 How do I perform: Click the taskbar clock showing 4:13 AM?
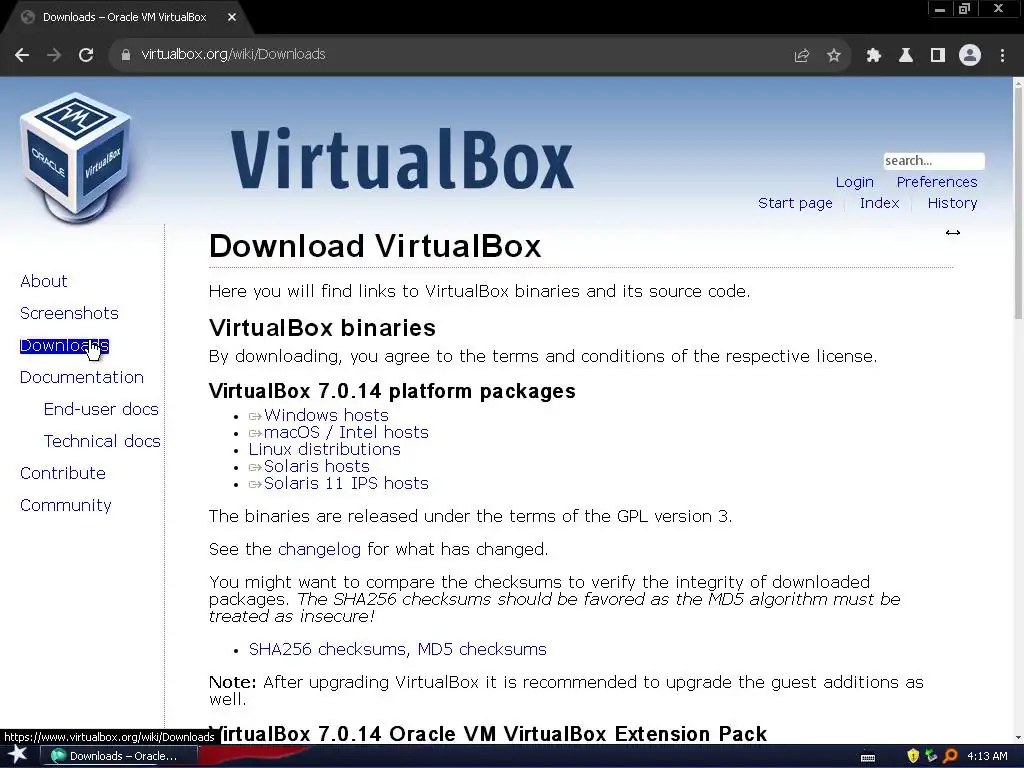[x=987, y=756]
